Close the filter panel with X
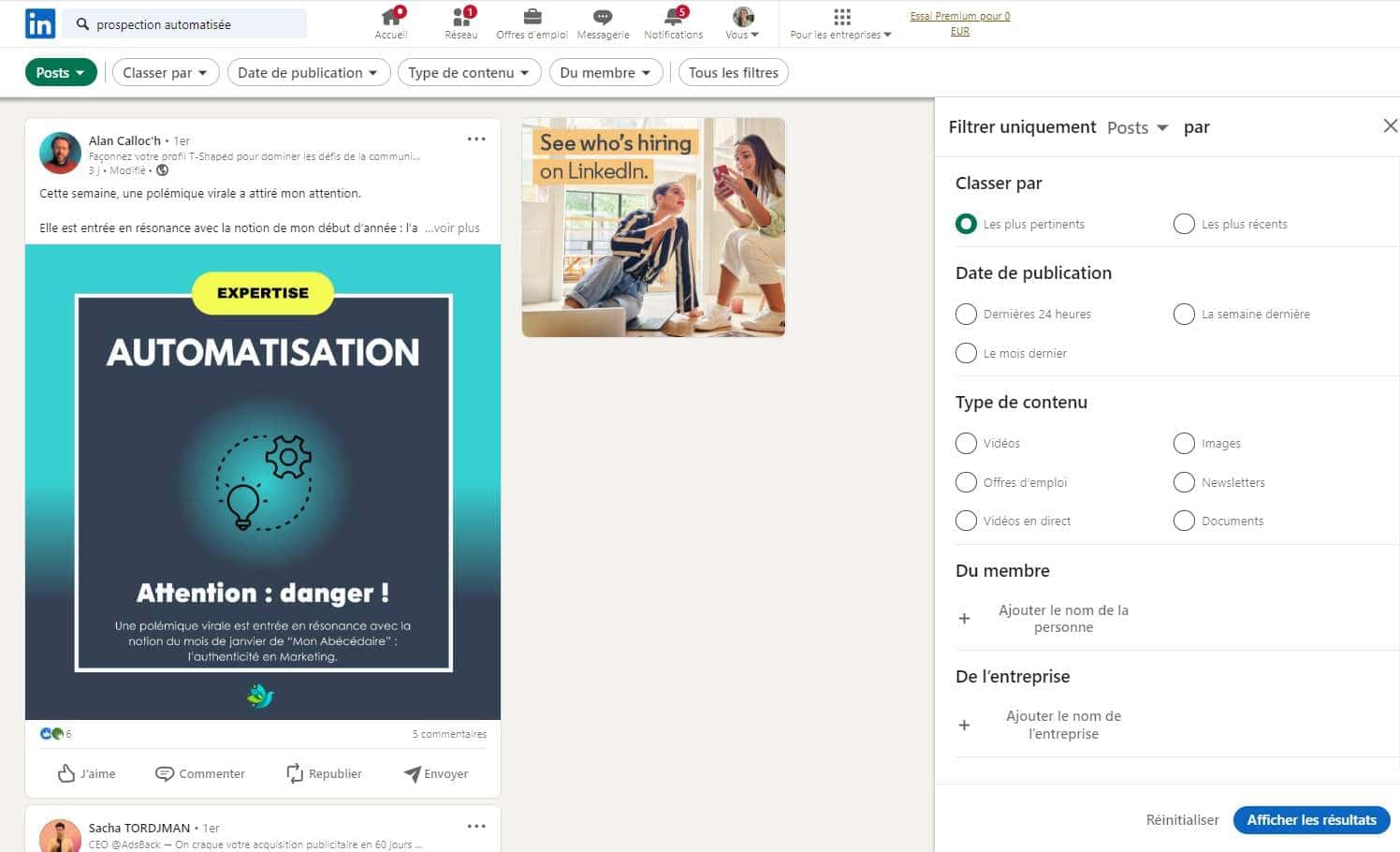 tap(1390, 125)
